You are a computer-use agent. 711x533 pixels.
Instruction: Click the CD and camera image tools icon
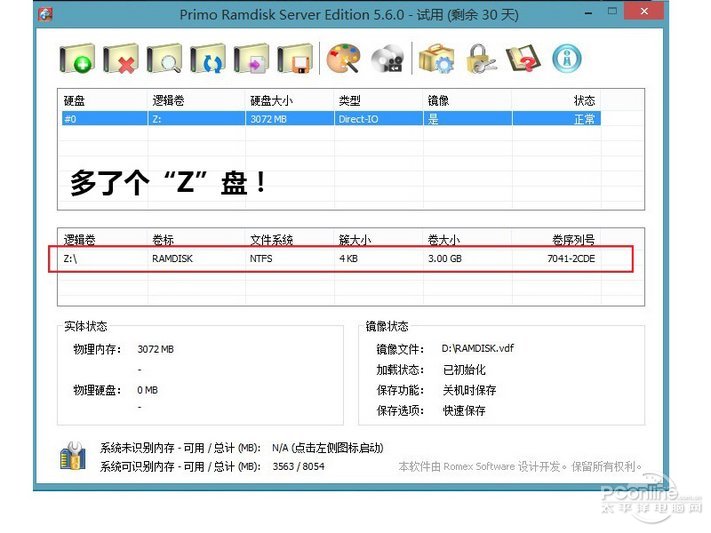tap(387, 59)
